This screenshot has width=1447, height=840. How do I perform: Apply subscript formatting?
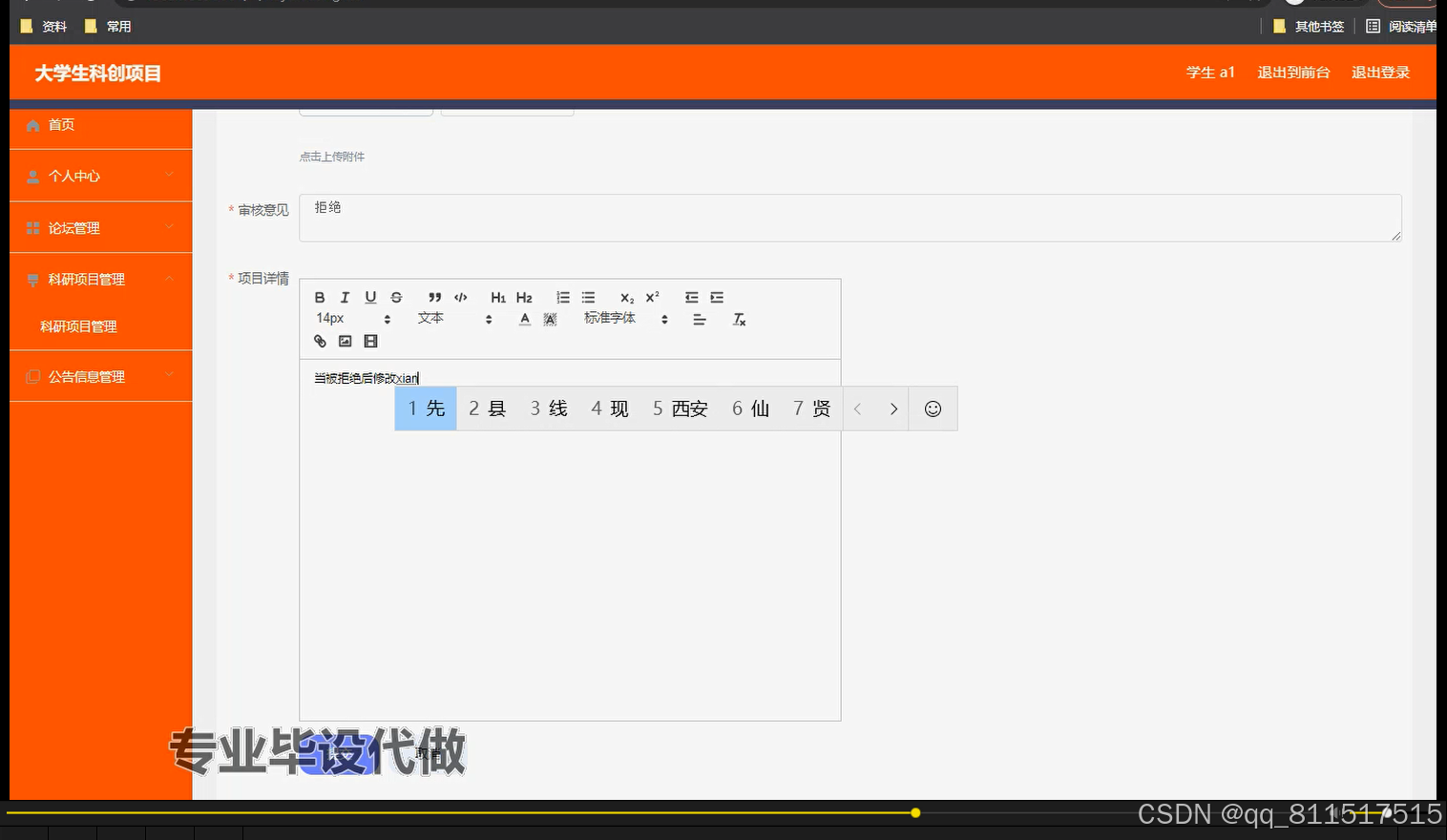pyautogui.click(x=627, y=298)
